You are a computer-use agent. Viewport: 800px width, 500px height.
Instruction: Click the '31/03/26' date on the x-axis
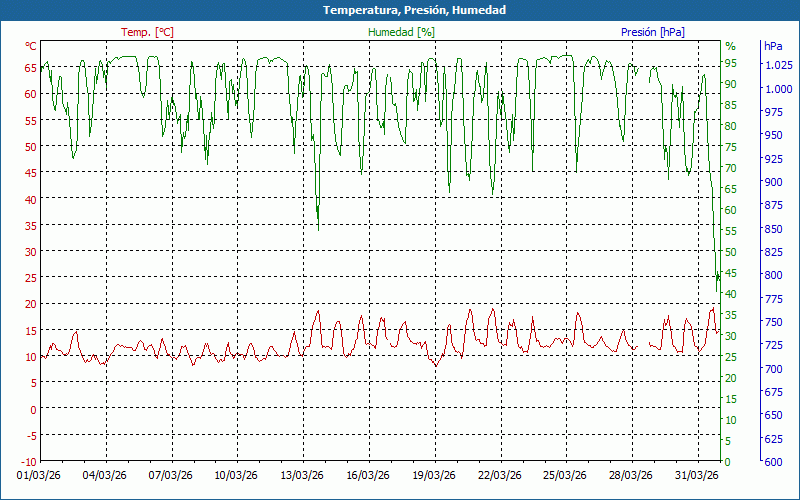coord(696,476)
